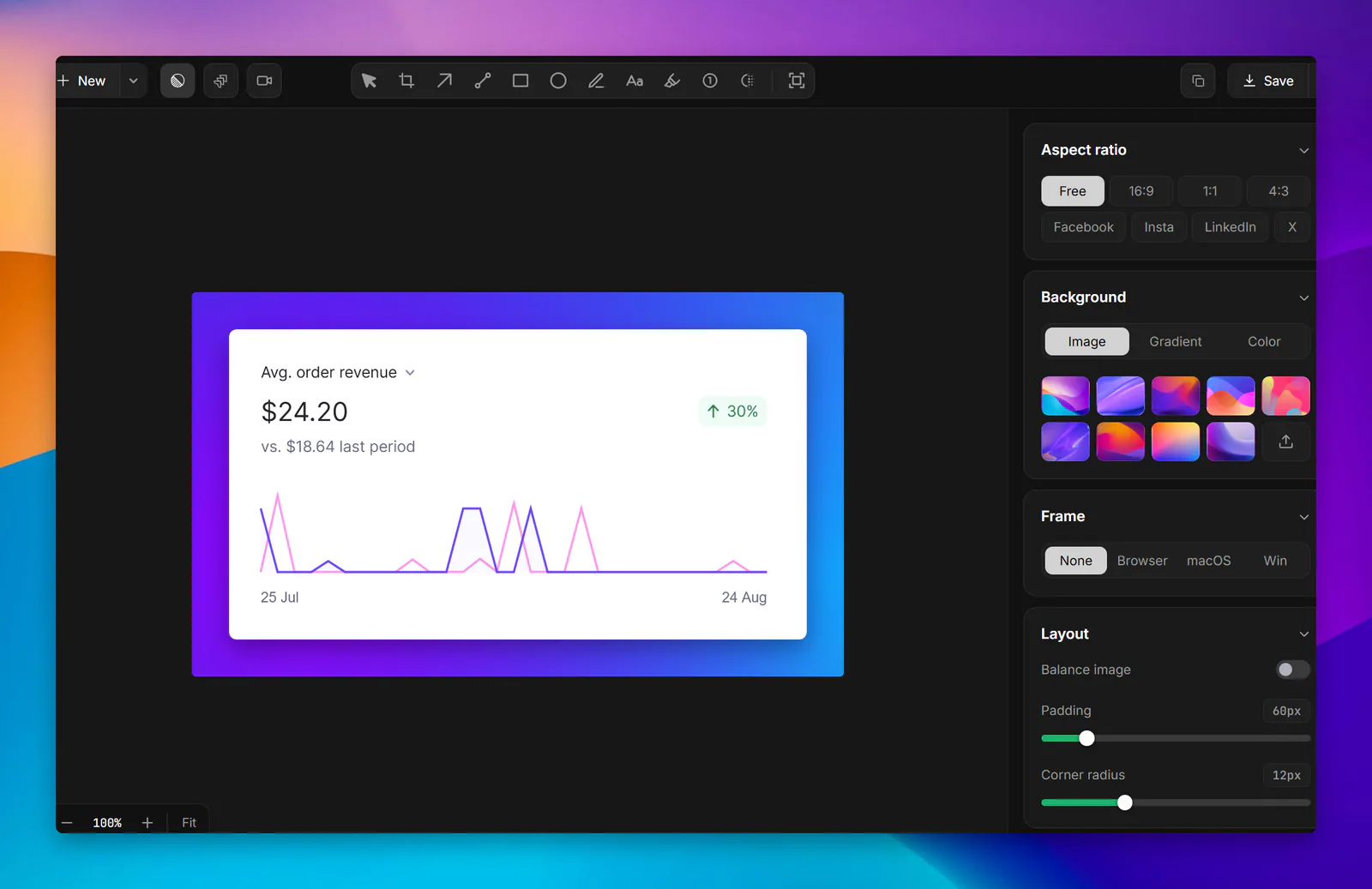Upload a custom background image
This screenshot has height=889, width=1372.
click(1285, 441)
